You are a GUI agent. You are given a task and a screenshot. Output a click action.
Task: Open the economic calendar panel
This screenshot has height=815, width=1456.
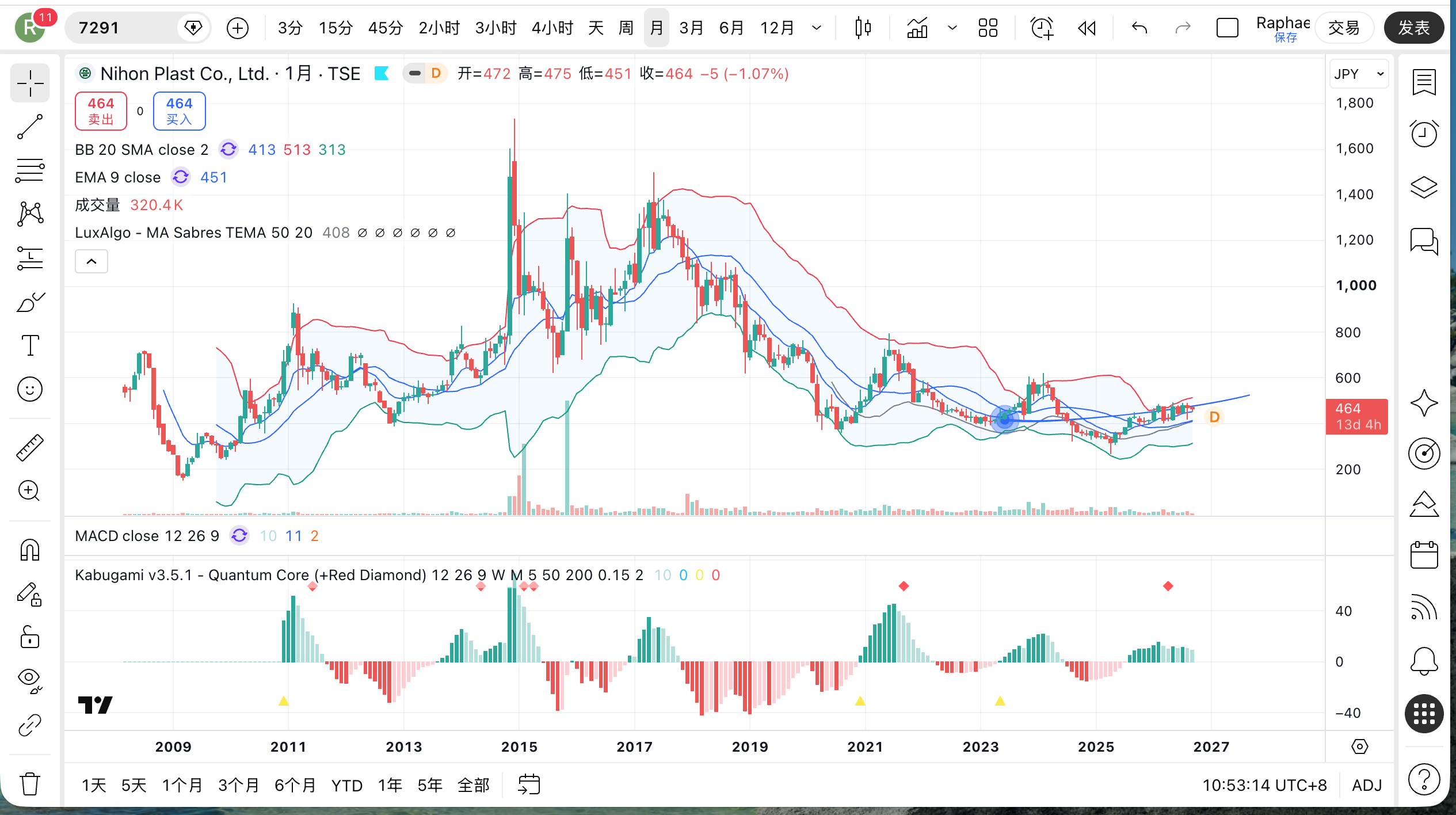coord(1424,555)
